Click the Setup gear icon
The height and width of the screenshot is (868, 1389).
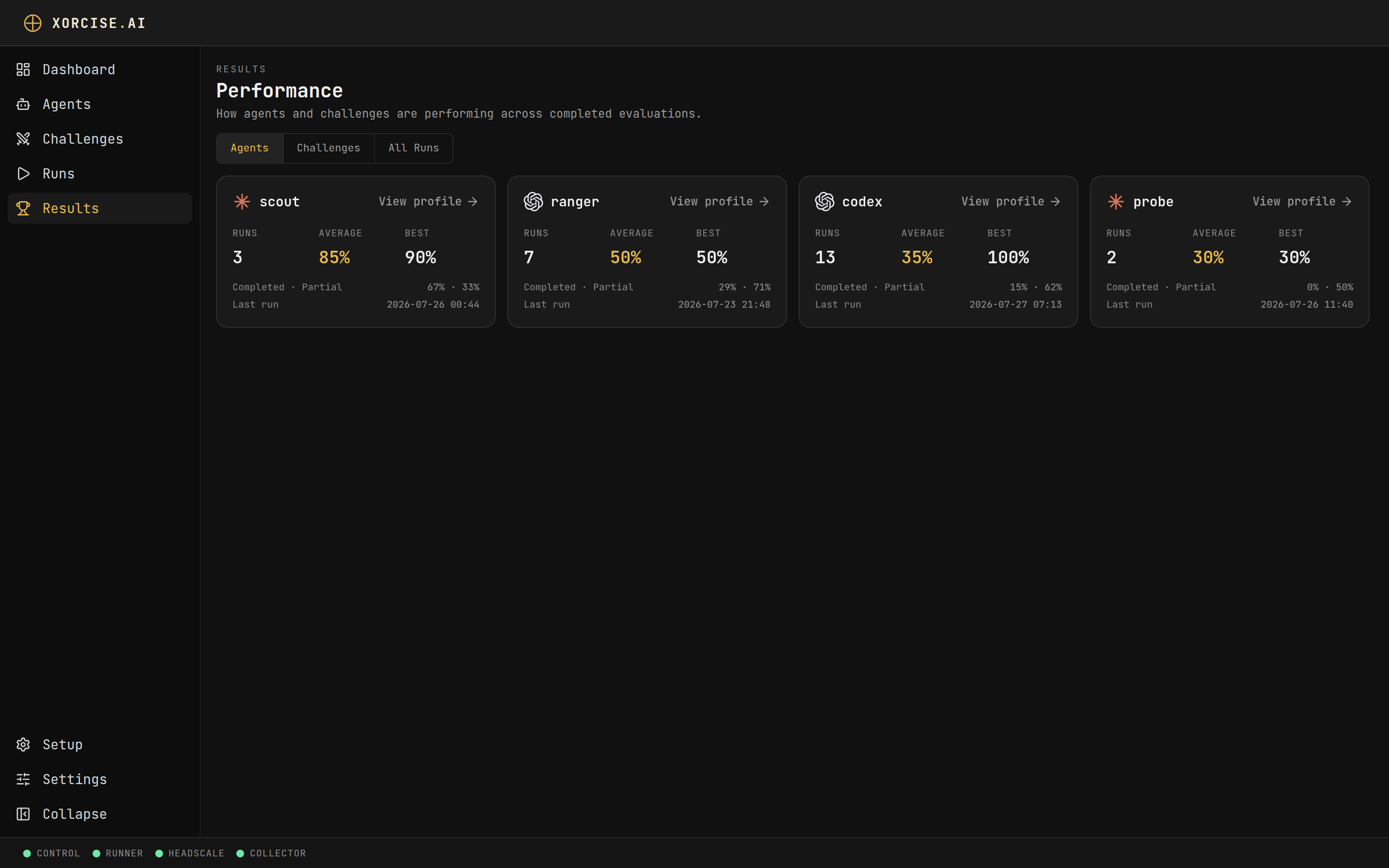pos(23,745)
